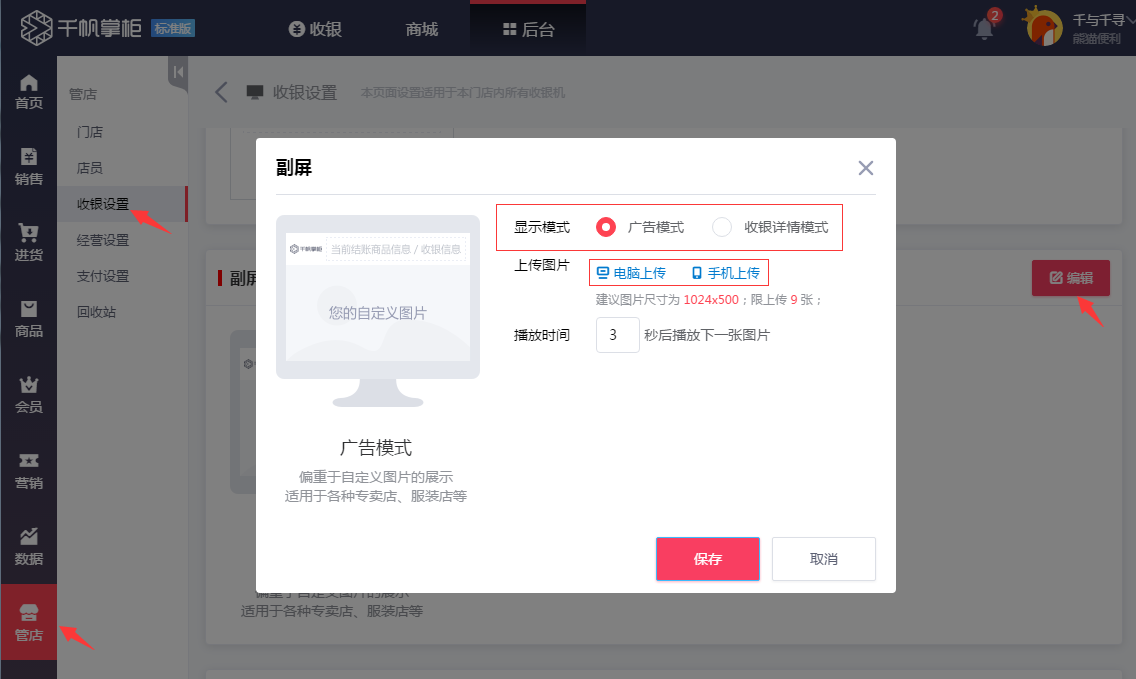
Task: Dismiss the 副屏 dialog via X
Action: (865, 168)
